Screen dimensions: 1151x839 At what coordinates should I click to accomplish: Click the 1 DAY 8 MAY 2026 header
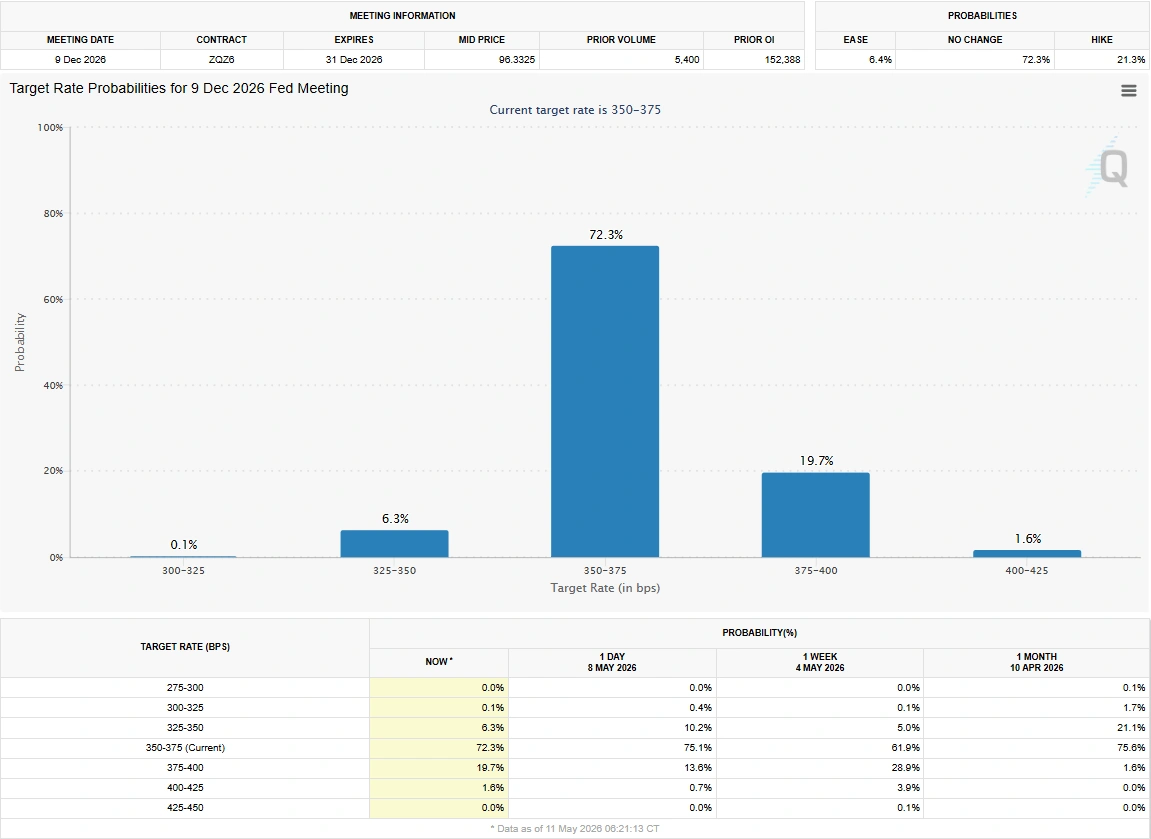pos(612,662)
